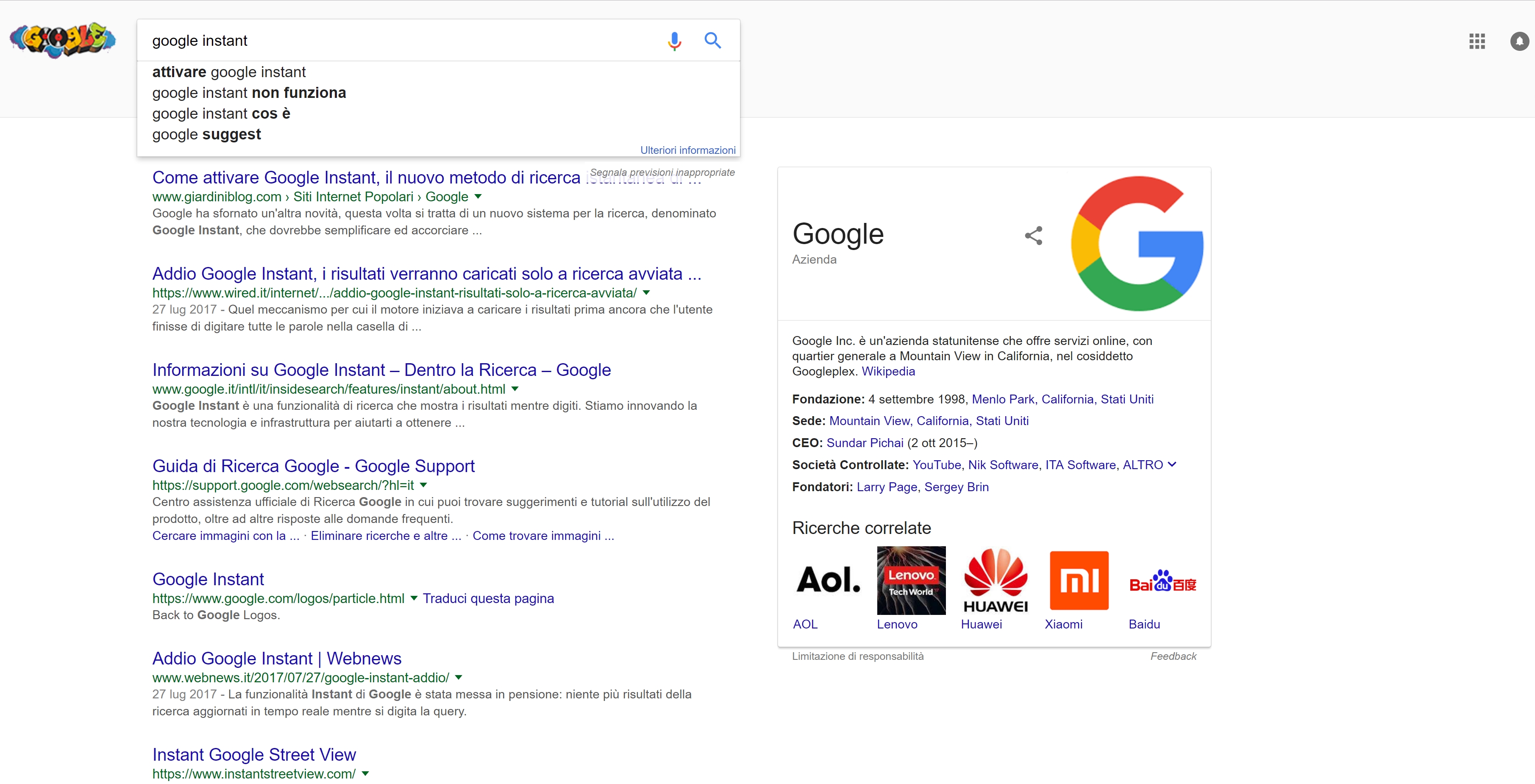Click the AOL text label
The image size is (1535, 784).
point(805,624)
